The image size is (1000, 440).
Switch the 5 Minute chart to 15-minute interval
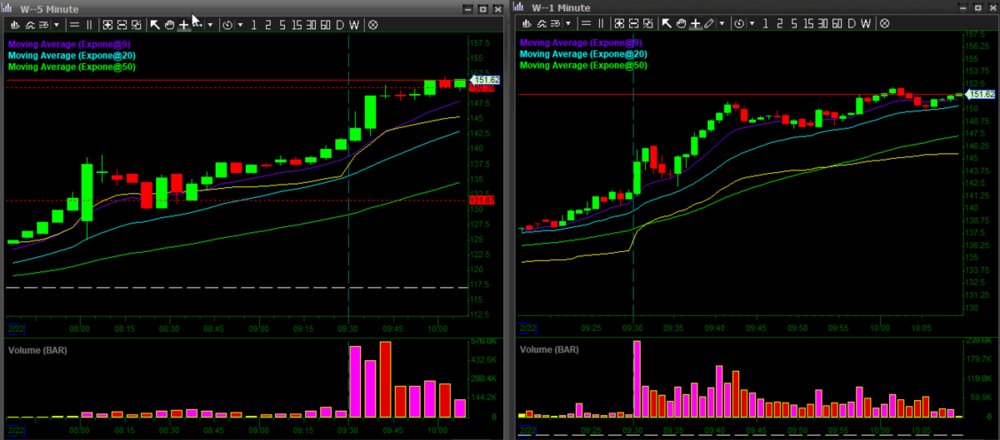(297, 24)
